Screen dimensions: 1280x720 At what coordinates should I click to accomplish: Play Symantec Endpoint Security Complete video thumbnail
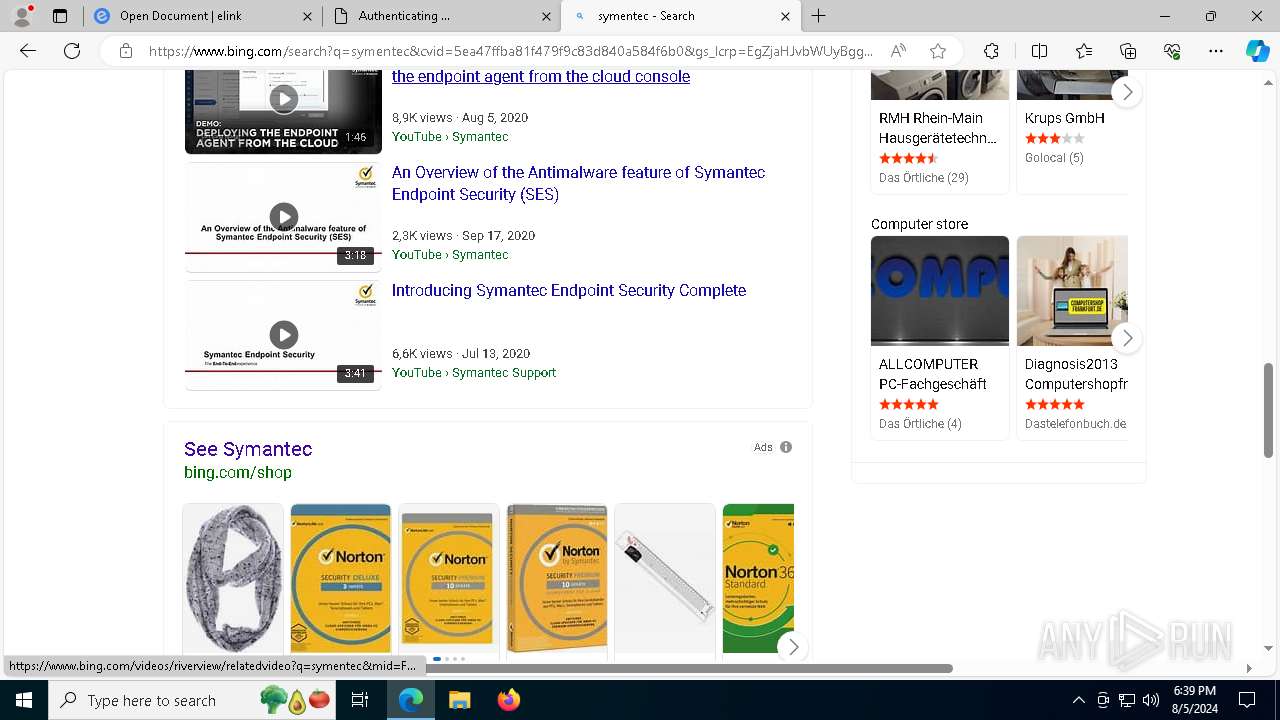pos(283,335)
